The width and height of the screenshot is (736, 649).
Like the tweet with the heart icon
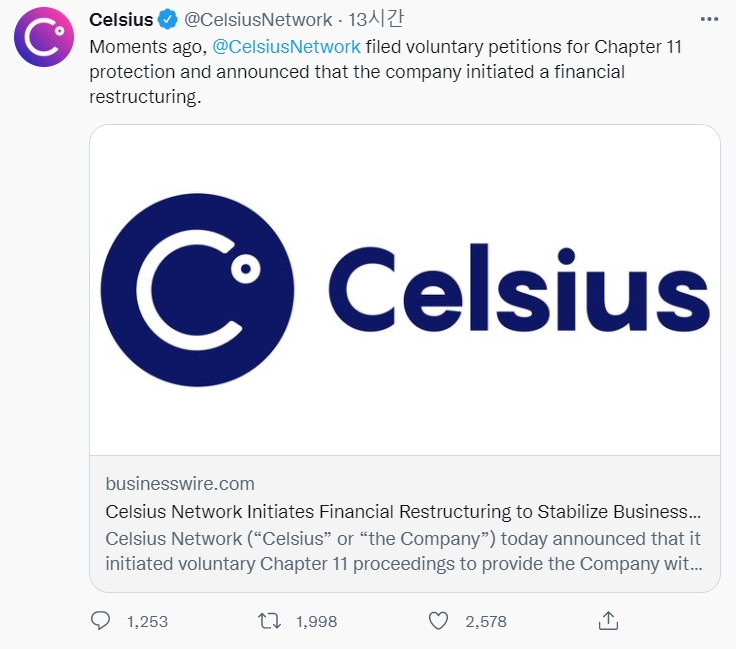438,621
